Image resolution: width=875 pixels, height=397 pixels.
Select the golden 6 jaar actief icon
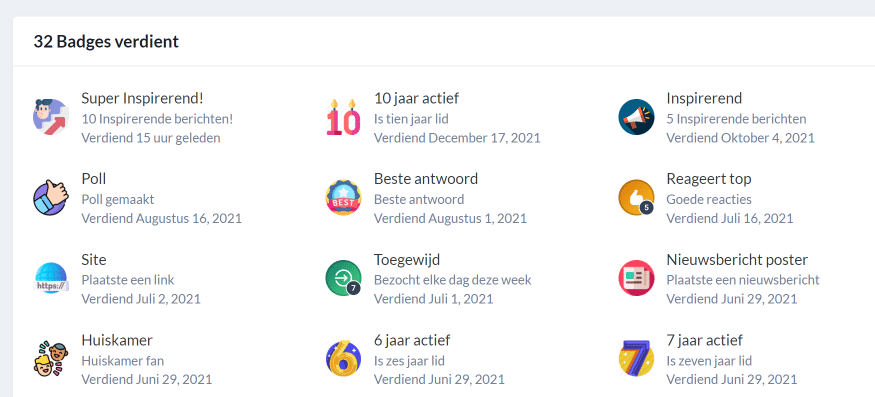point(343,358)
